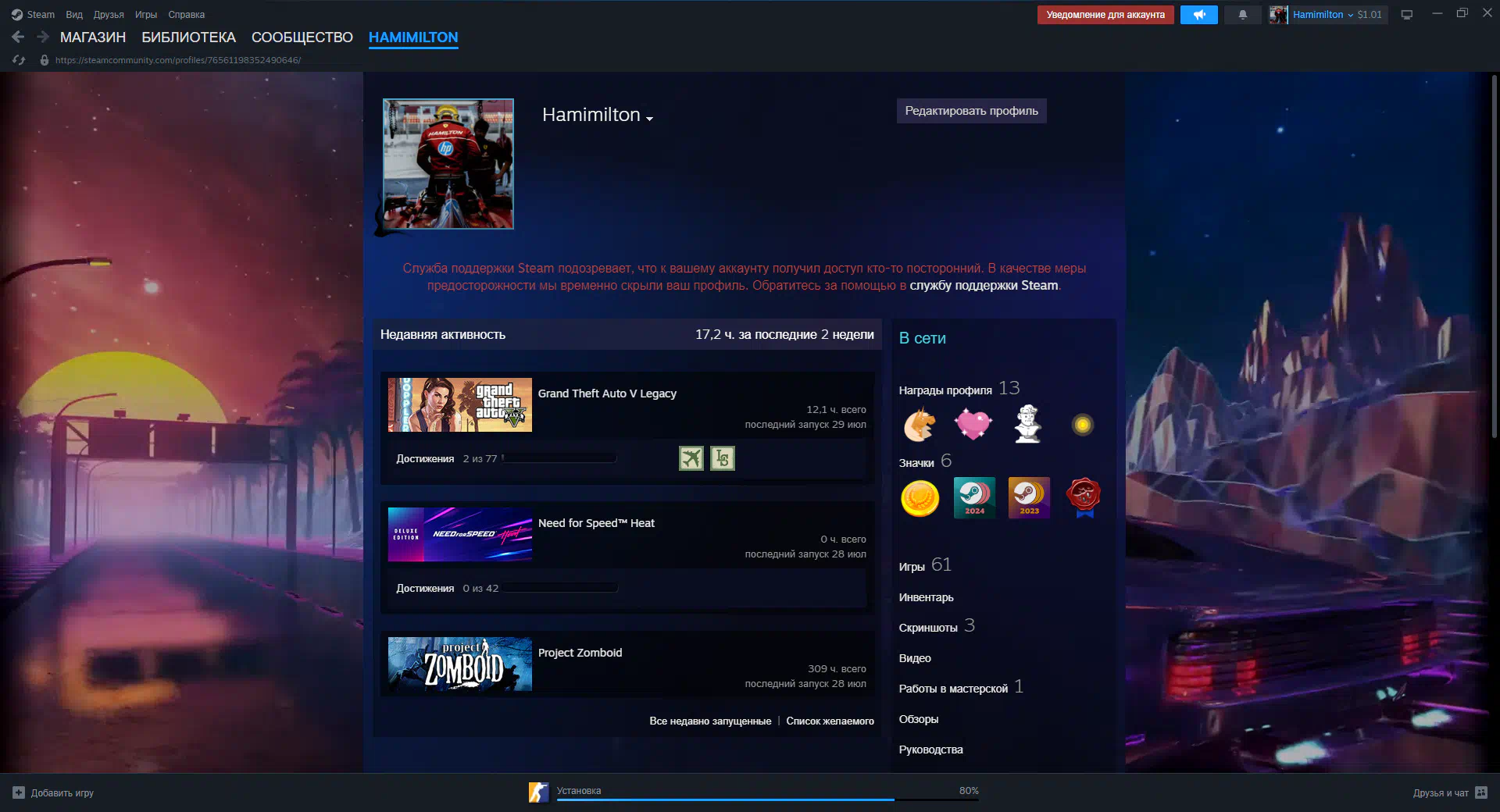Image resolution: width=1500 pixels, height=812 pixels.
Task: Click Добавить игру at the bottom
Action: click(62, 792)
